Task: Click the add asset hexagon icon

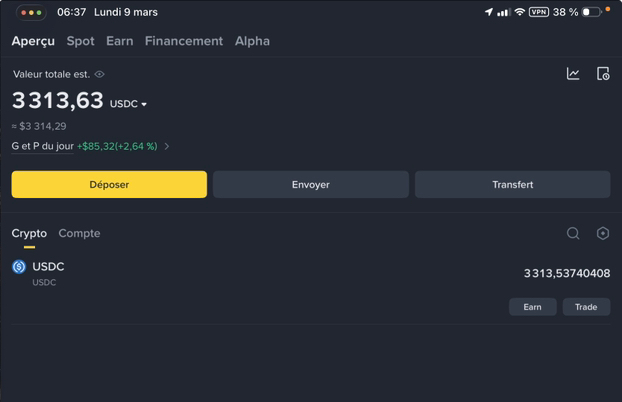Action: tap(603, 233)
